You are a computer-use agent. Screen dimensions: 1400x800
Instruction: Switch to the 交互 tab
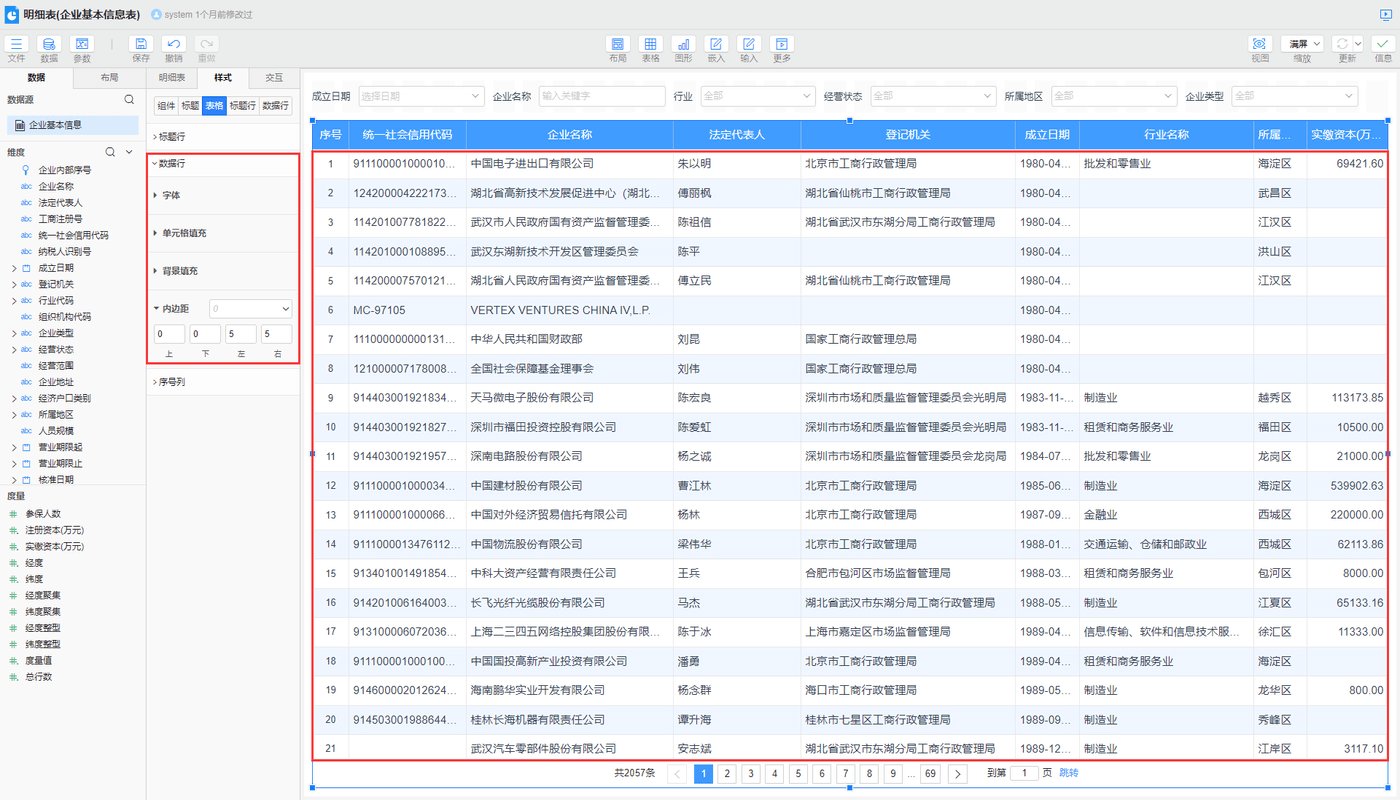[x=273, y=77]
